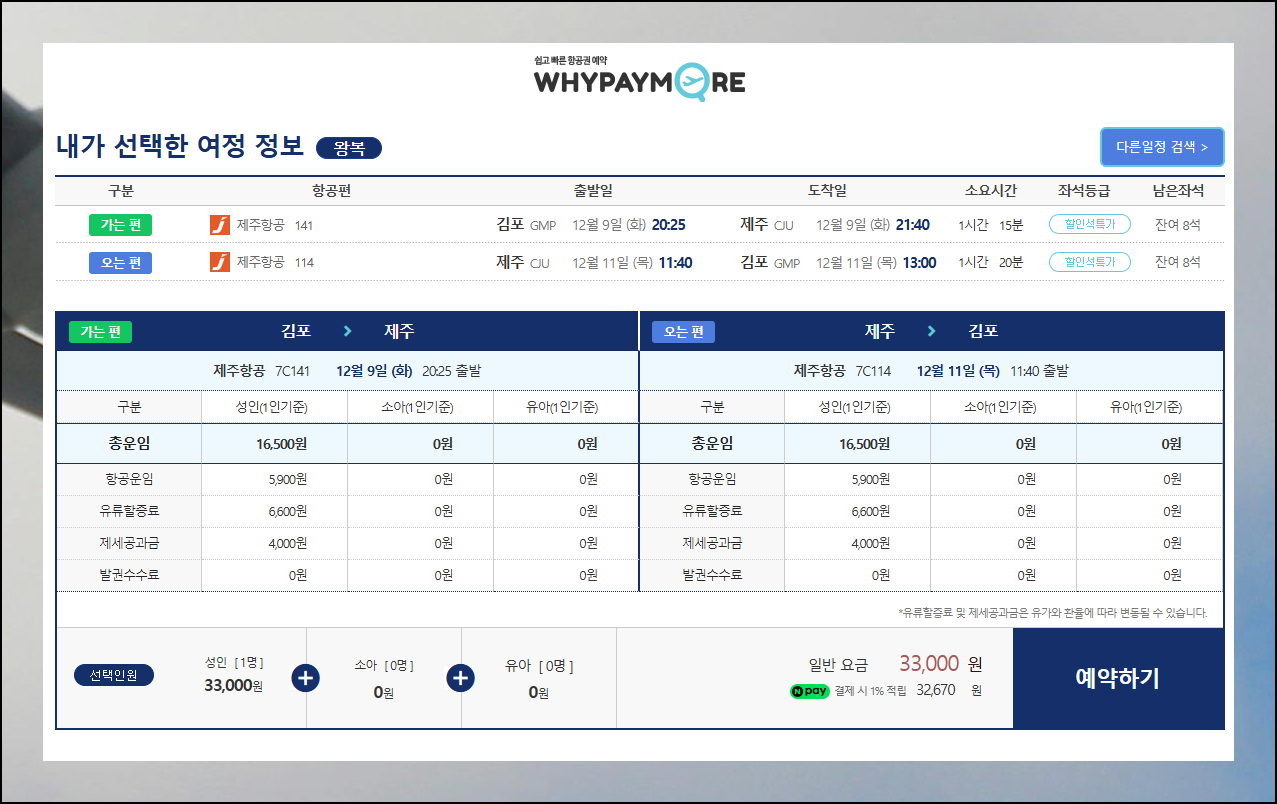This screenshot has height=804, width=1277.
Task: Click 잔여 8석 for the outbound flight
Action: pyautogui.click(x=1177, y=225)
